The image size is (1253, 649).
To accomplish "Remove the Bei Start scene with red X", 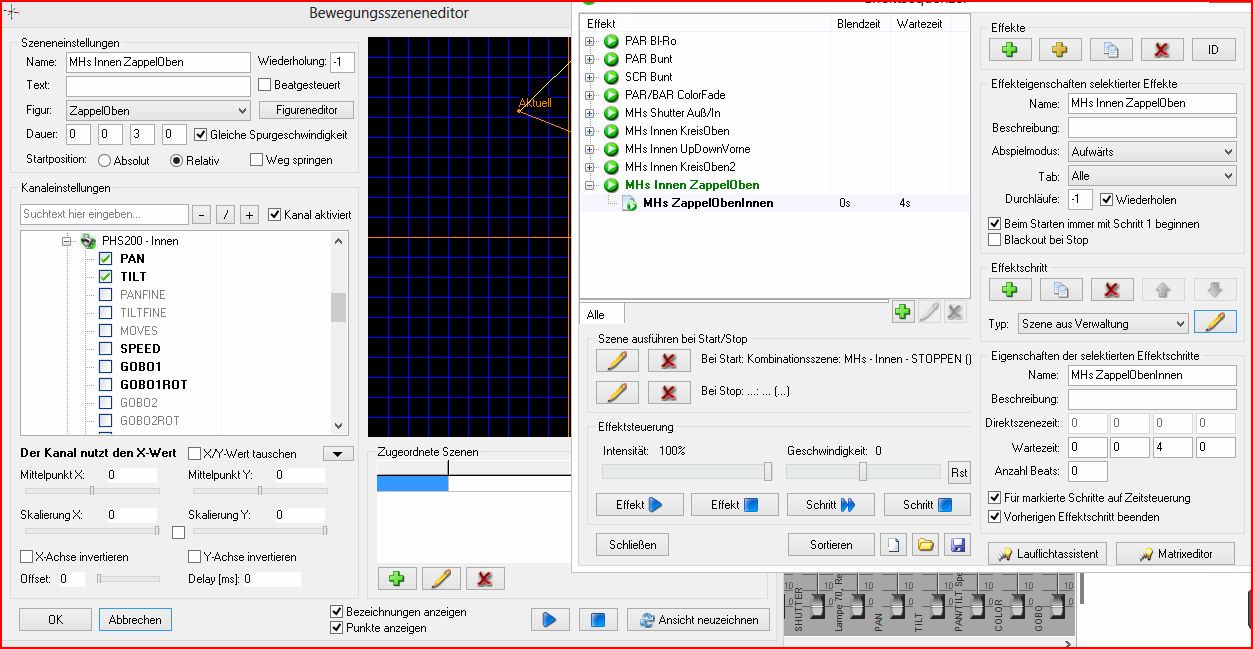I will pyautogui.click(x=669, y=360).
